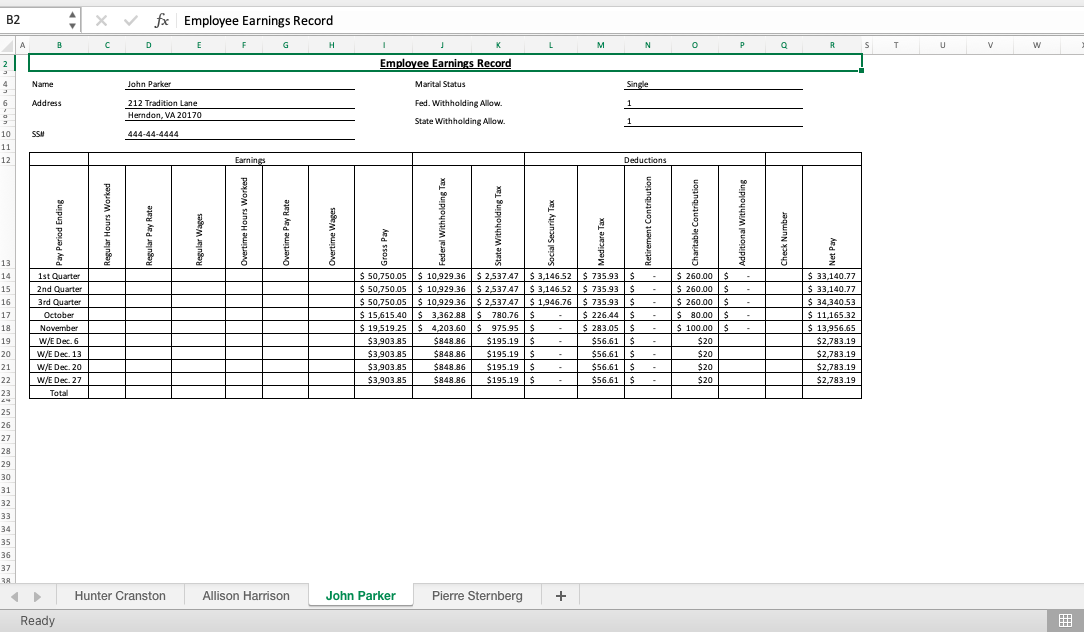This screenshot has width=1084, height=632.
Task: Click the select-all corner above row headers
Action: tap(7, 45)
